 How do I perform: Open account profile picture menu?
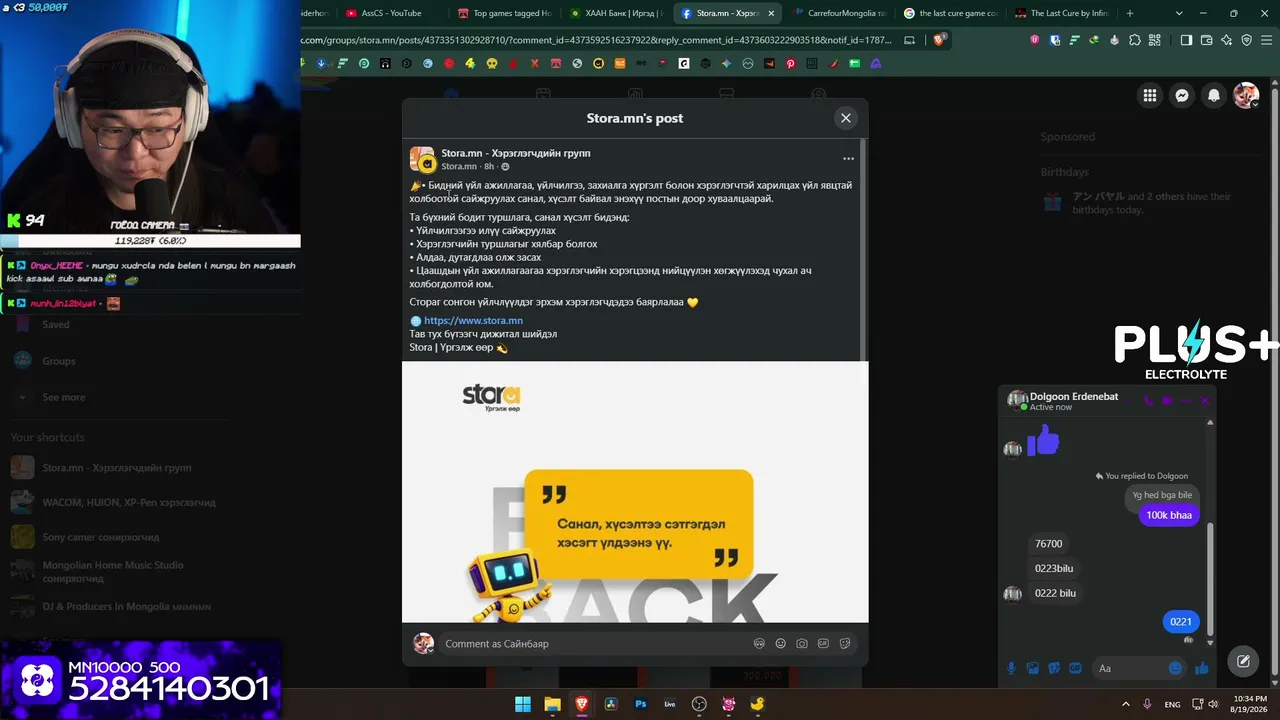[1246, 96]
